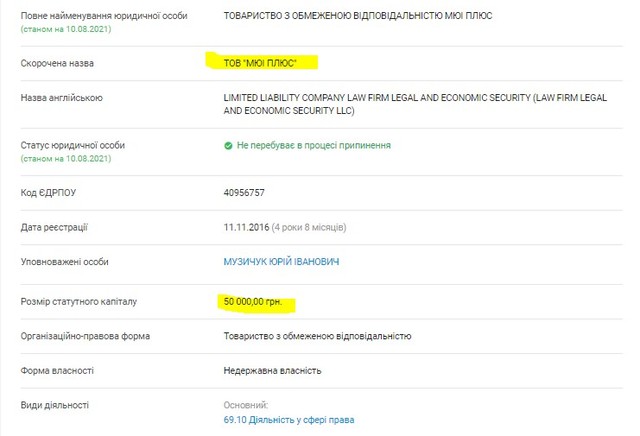
Task: Click the Недержавна власність ownership value
Action: click(272, 371)
